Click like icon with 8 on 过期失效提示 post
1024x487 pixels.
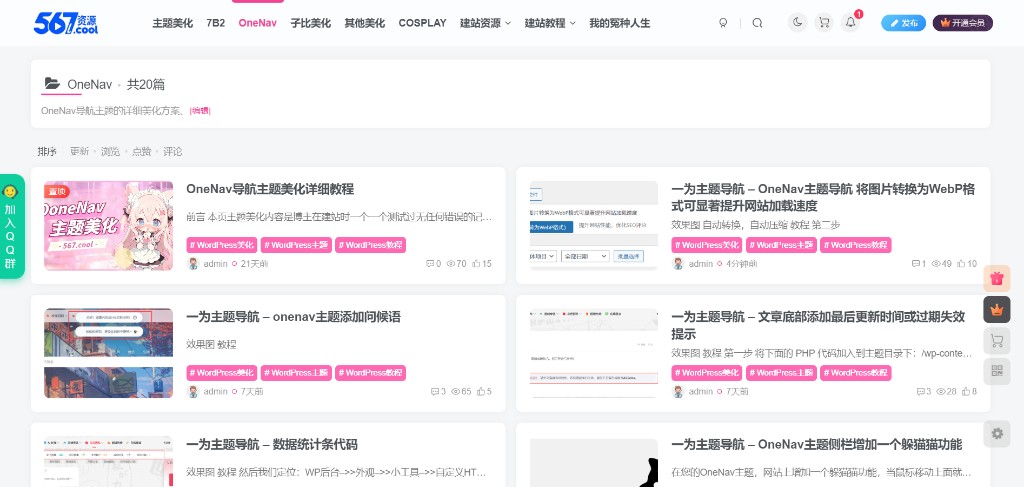[967, 392]
